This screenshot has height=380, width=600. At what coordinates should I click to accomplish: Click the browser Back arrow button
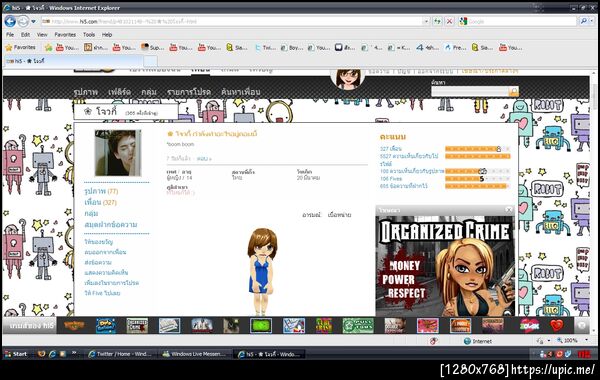click(x=10, y=21)
